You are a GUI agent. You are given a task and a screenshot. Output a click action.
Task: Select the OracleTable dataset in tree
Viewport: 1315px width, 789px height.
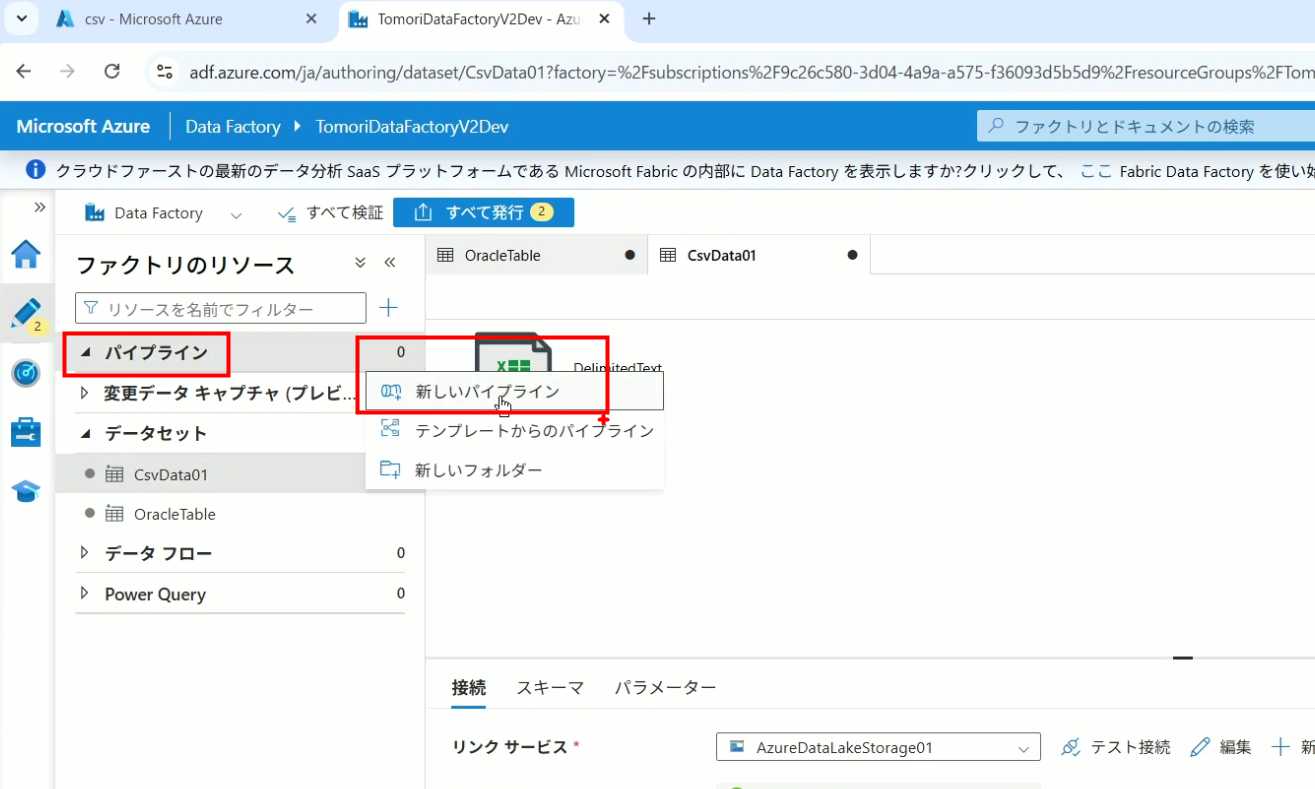(x=174, y=514)
